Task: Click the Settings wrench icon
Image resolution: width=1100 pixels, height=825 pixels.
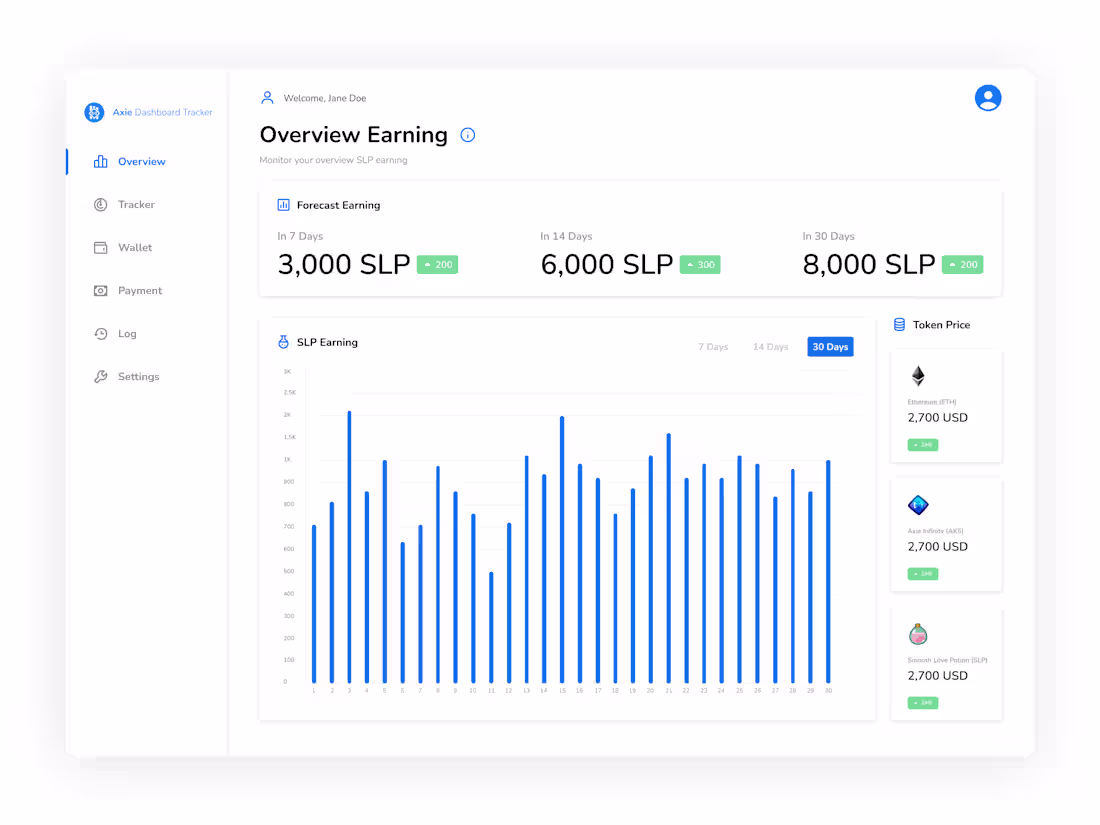Action: 101,376
